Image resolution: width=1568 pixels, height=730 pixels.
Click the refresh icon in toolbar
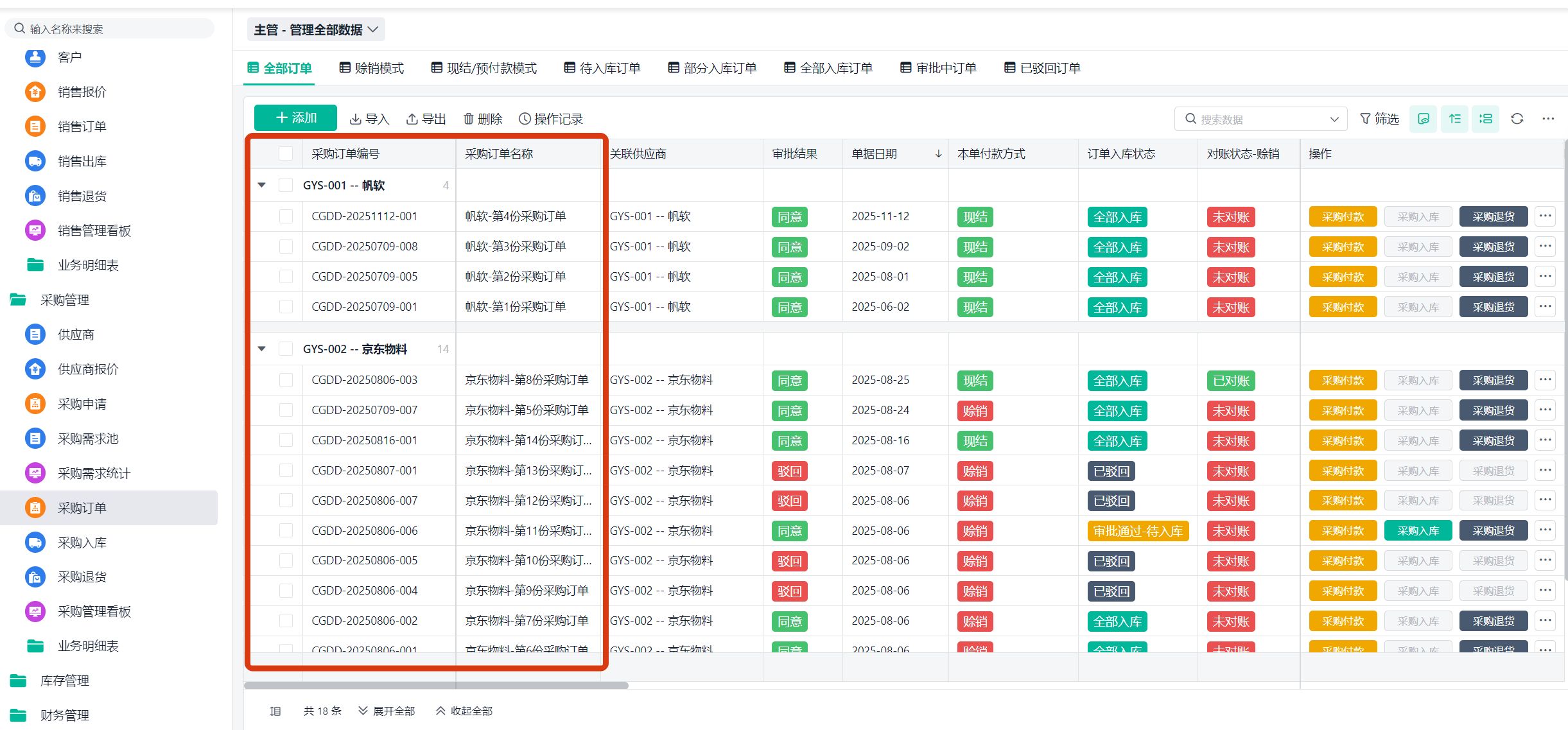(1517, 119)
